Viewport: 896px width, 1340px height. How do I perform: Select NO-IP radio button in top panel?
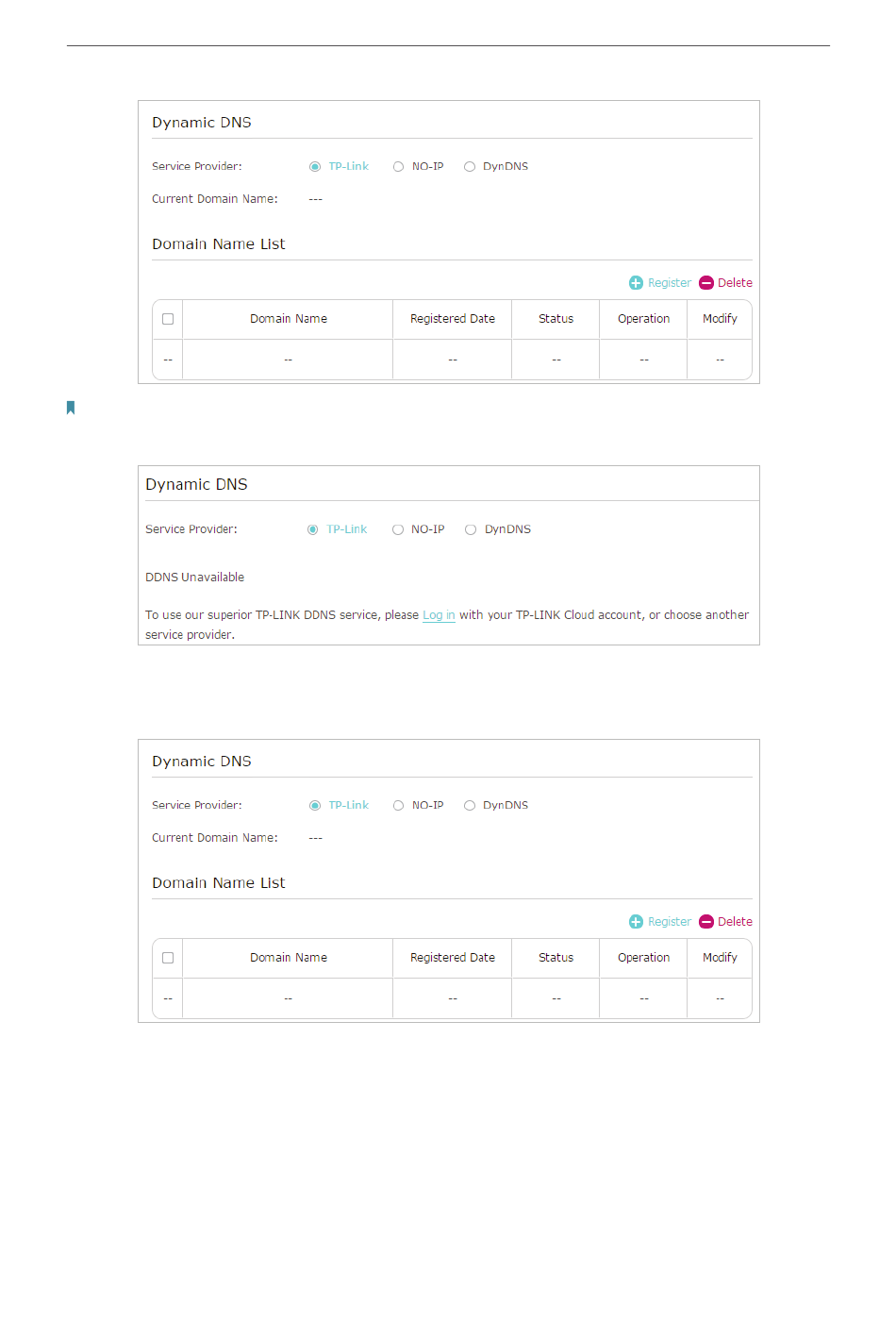pyautogui.click(x=398, y=167)
